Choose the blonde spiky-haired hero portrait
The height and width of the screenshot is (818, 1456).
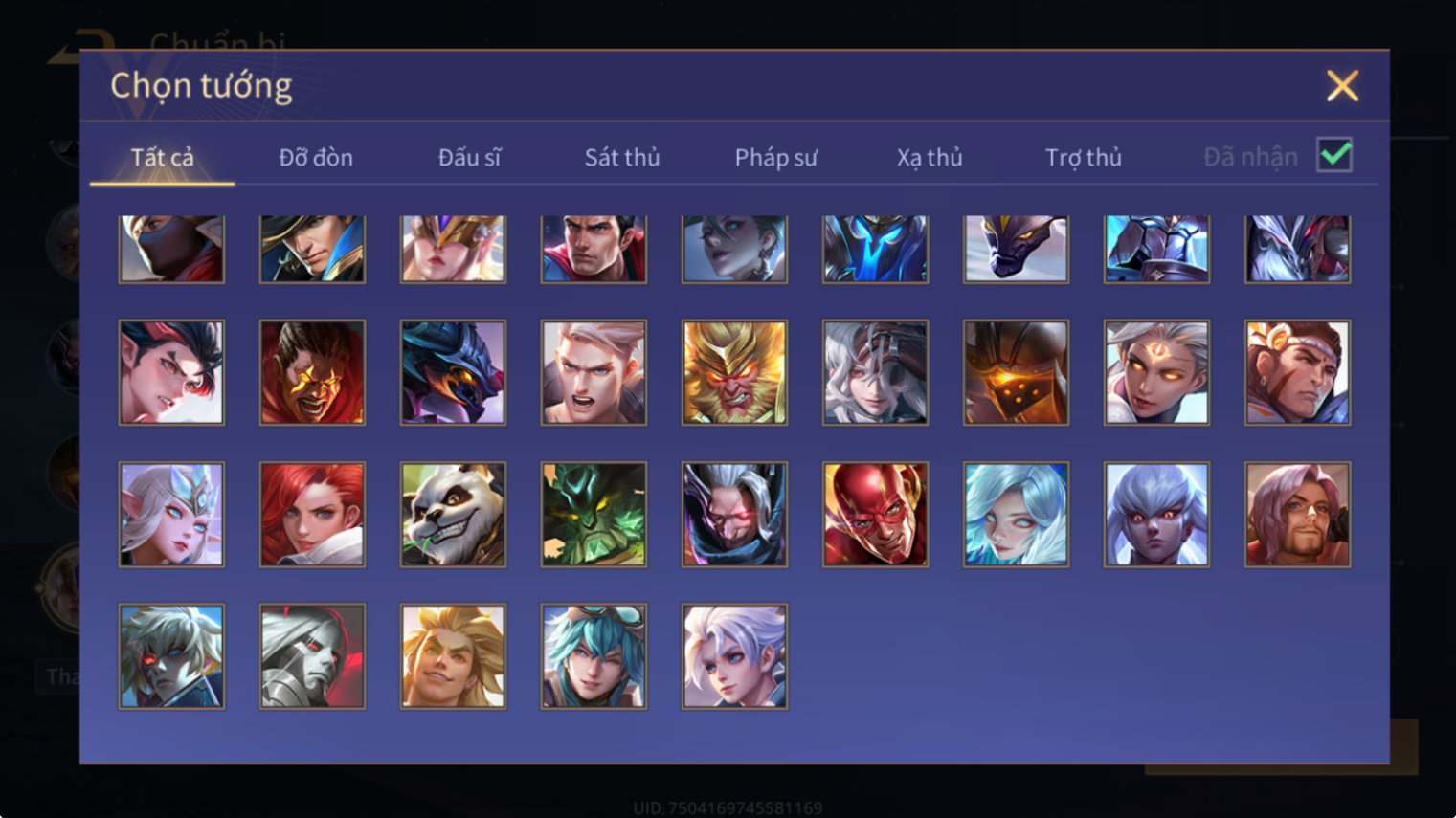pyautogui.click(x=453, y=656)
